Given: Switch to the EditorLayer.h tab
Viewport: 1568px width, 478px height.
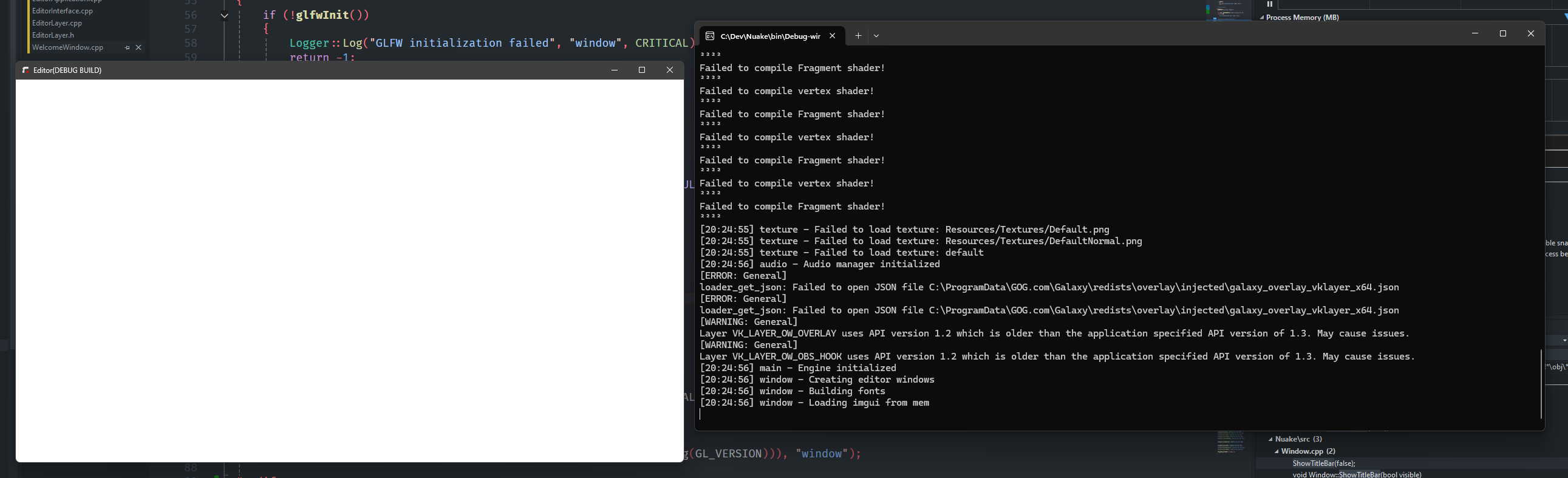Looking at the screenshot, I should click(53, 35).
